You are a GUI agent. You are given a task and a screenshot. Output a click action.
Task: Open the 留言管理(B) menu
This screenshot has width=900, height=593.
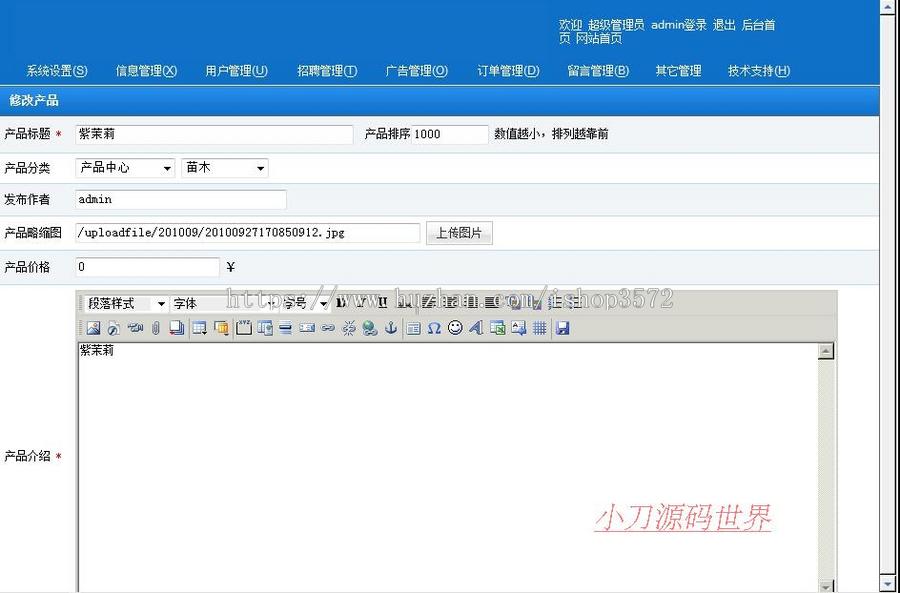[x=598, y=71]
